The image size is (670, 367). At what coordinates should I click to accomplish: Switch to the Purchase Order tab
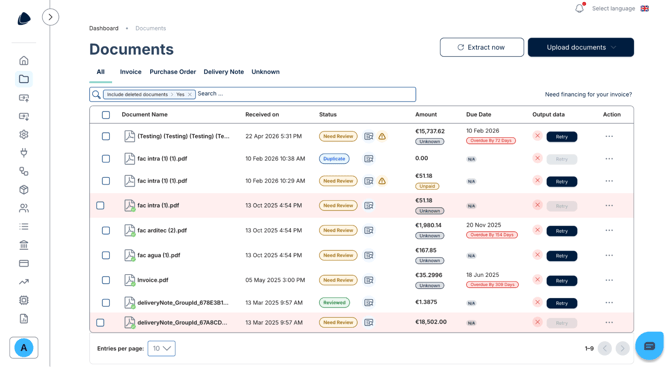click(173, 72)
